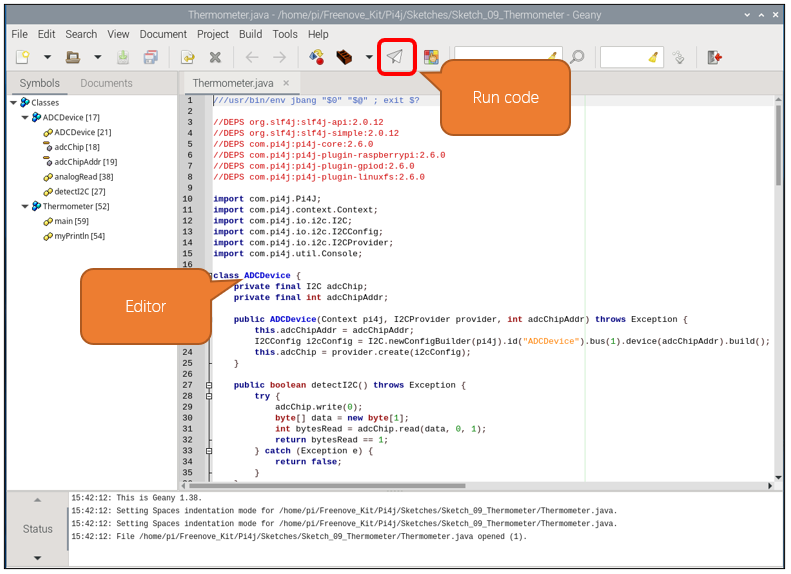The width and height of the screenshot is (791, 574).
Task: Open the New file template dropdown arrow
Action: 47,57
